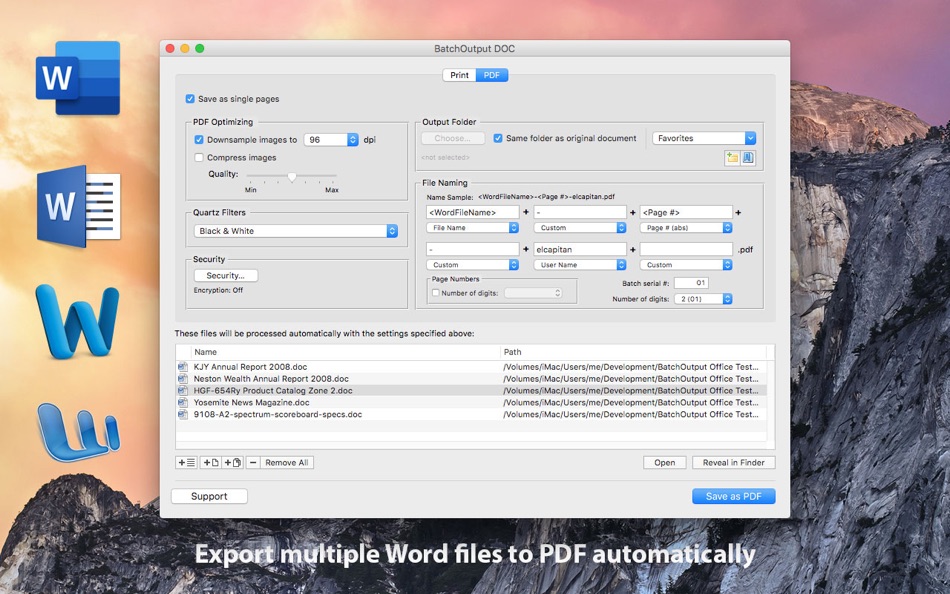Click the blue bookmark icon under Favorites
The image size is (950, 594).
748,158
